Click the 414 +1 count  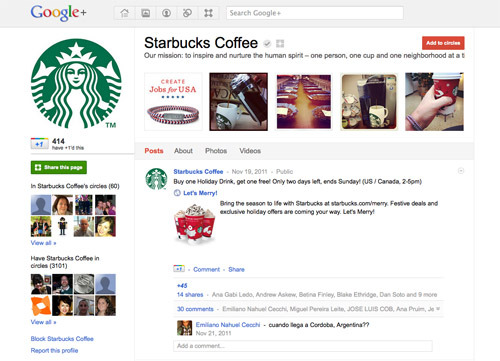click(x=58, y=141)
